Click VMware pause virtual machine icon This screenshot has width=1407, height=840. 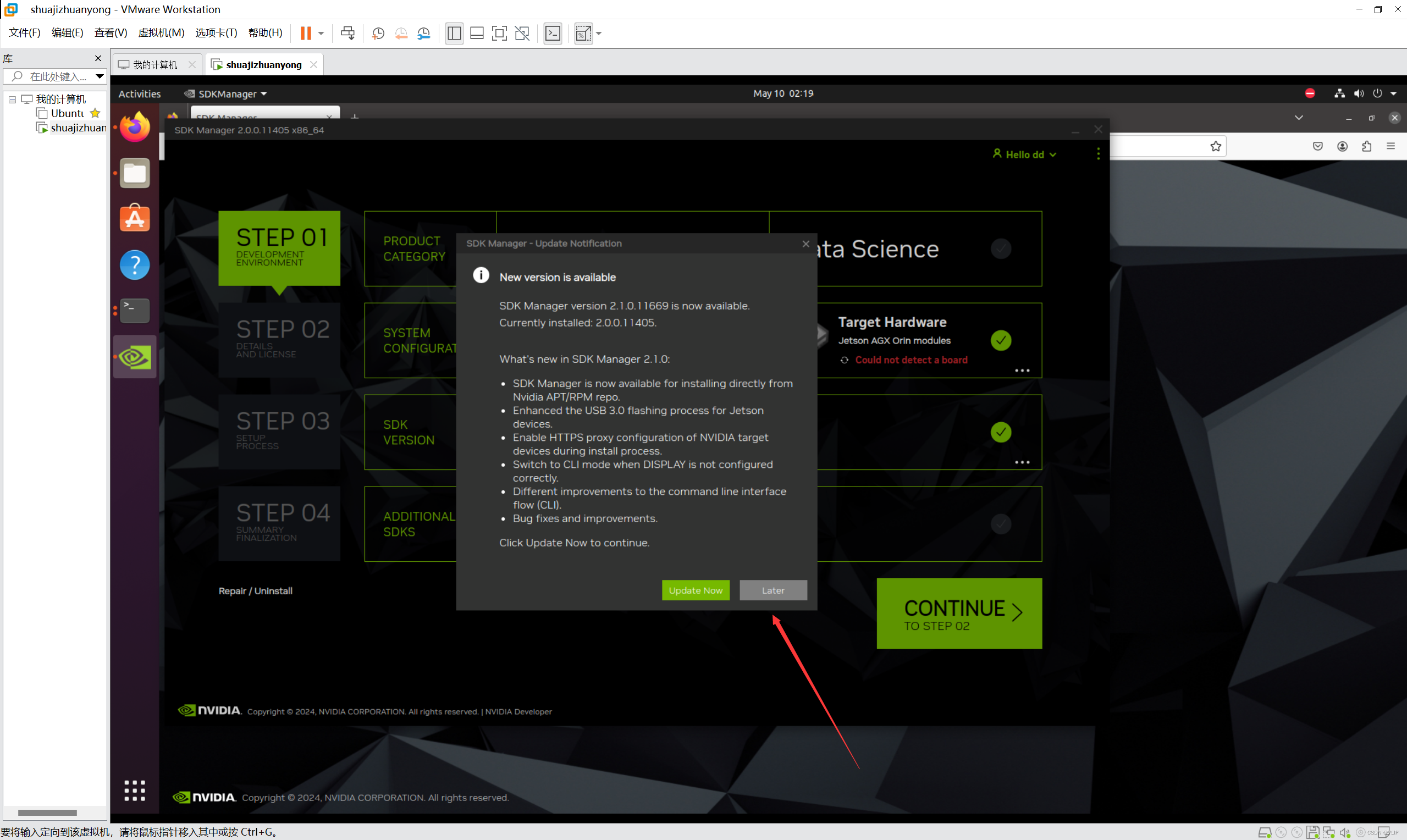coord(306,34)
